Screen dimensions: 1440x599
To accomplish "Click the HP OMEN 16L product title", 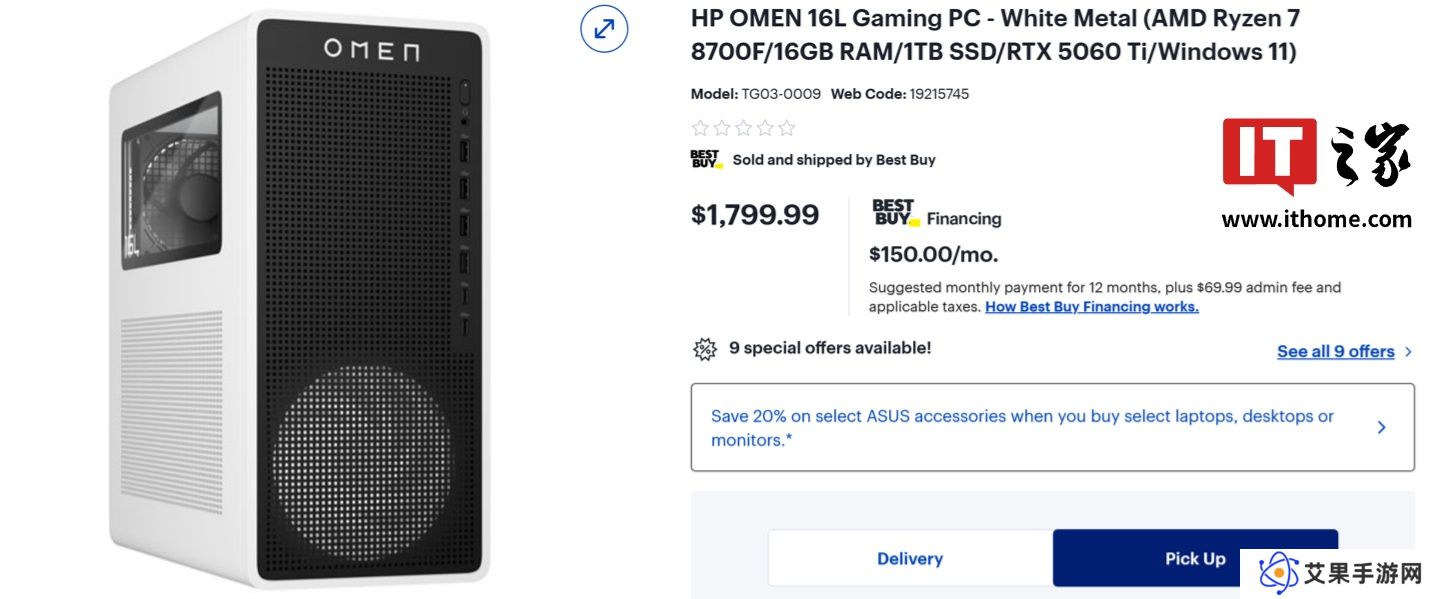I will point(995,35).
